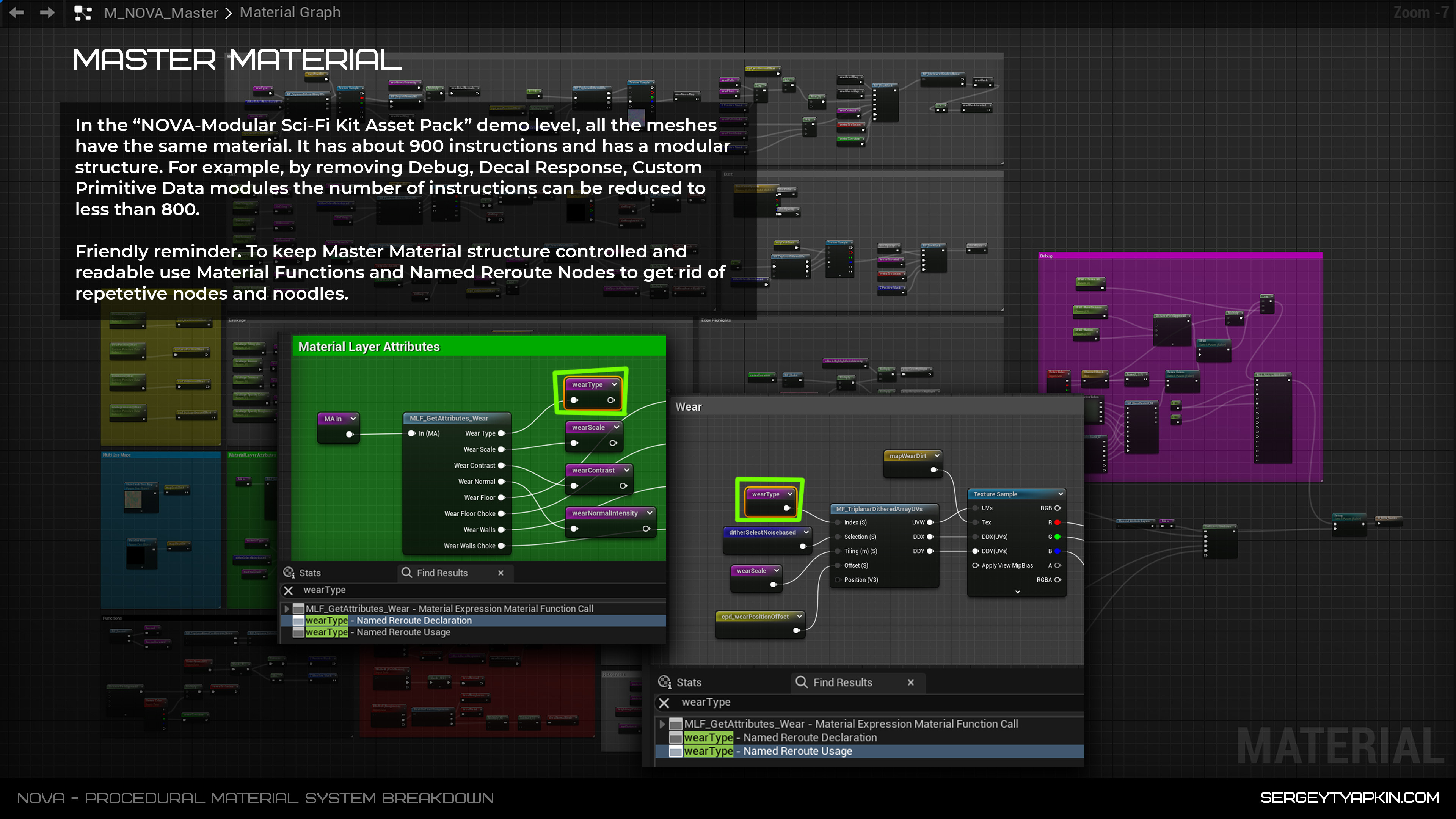The width and height of the screenshot is (1456, 819).
Task: Select Named Reroute Declaration result in Material Layer Attributes panel
Action: pos(474,621)
